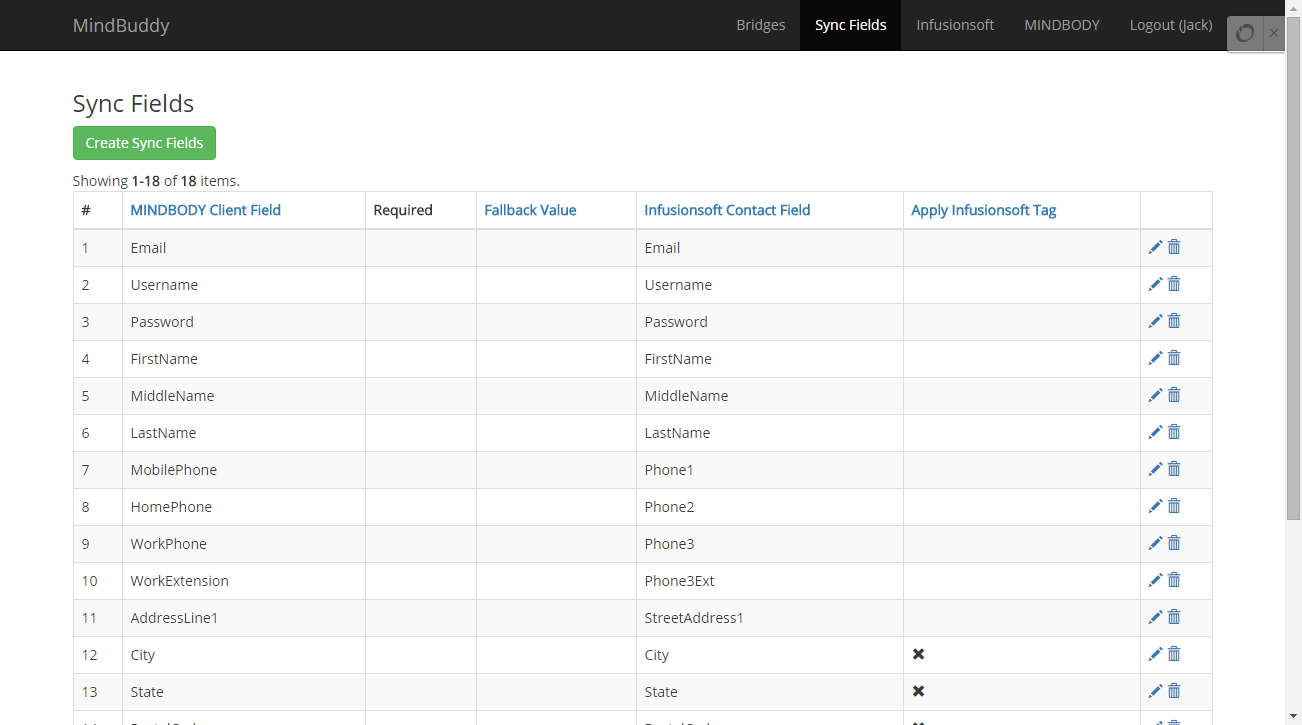Delete the Username sync field row
The image size is (1302, 725).
click(x=1174, y=284)
